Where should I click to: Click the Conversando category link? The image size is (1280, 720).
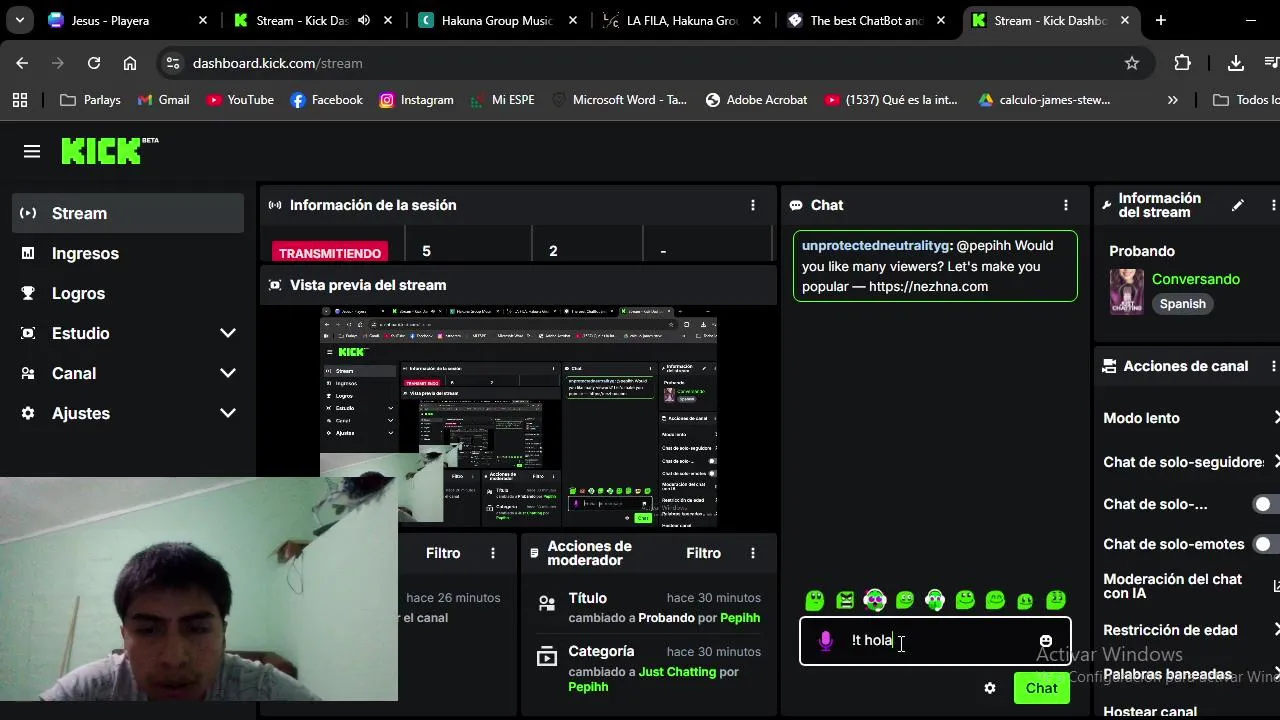(1196, 279)
